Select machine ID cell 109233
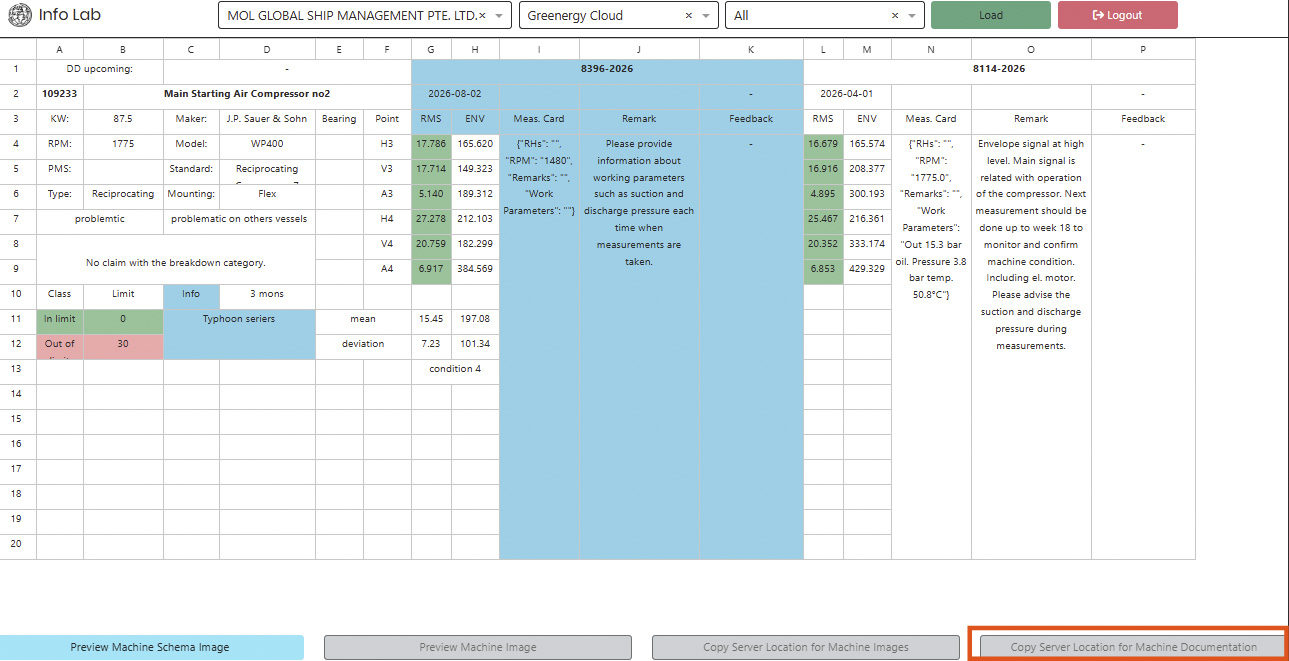 point(60,94)
